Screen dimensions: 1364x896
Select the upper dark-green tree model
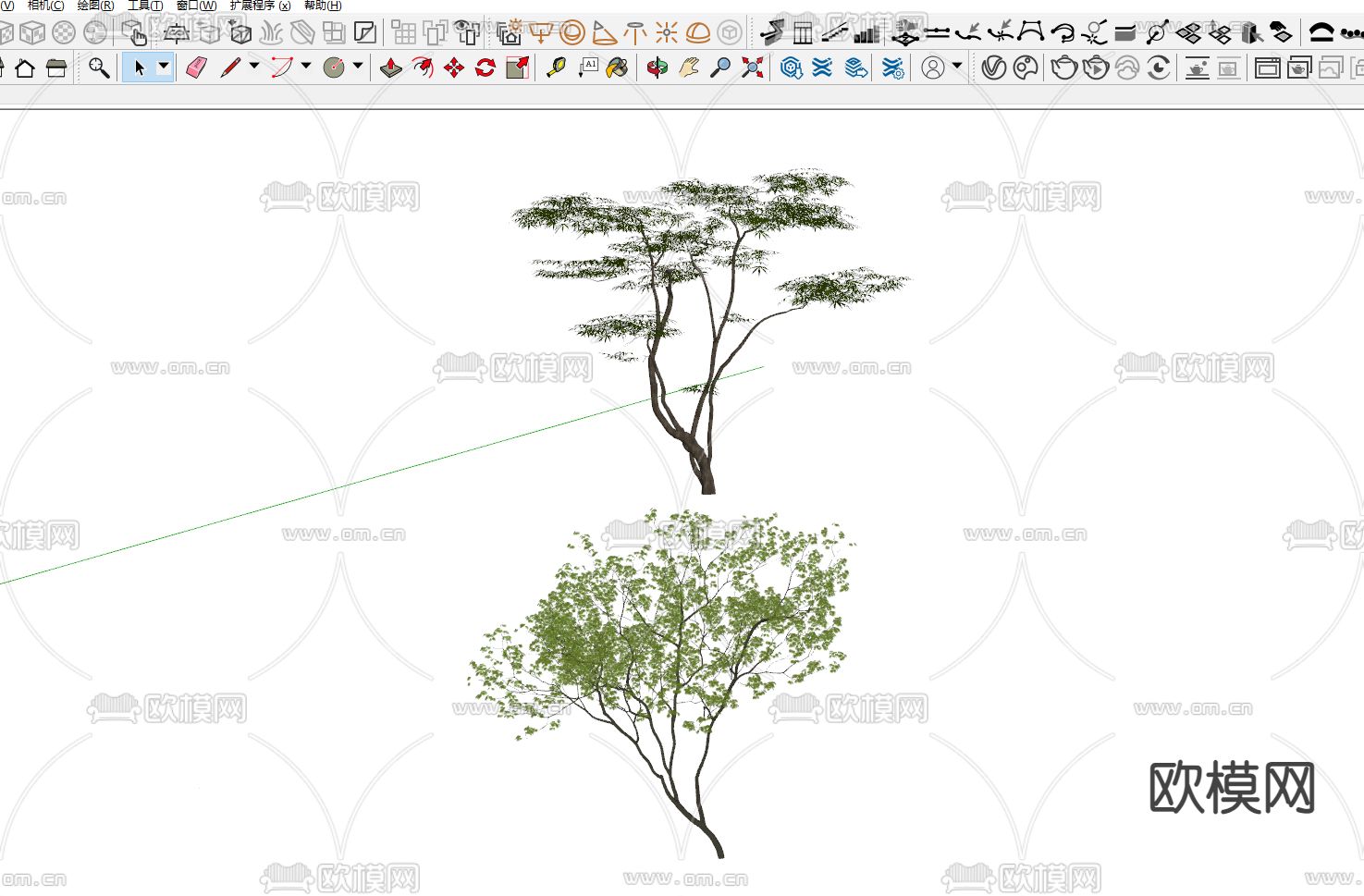(710, 330)
